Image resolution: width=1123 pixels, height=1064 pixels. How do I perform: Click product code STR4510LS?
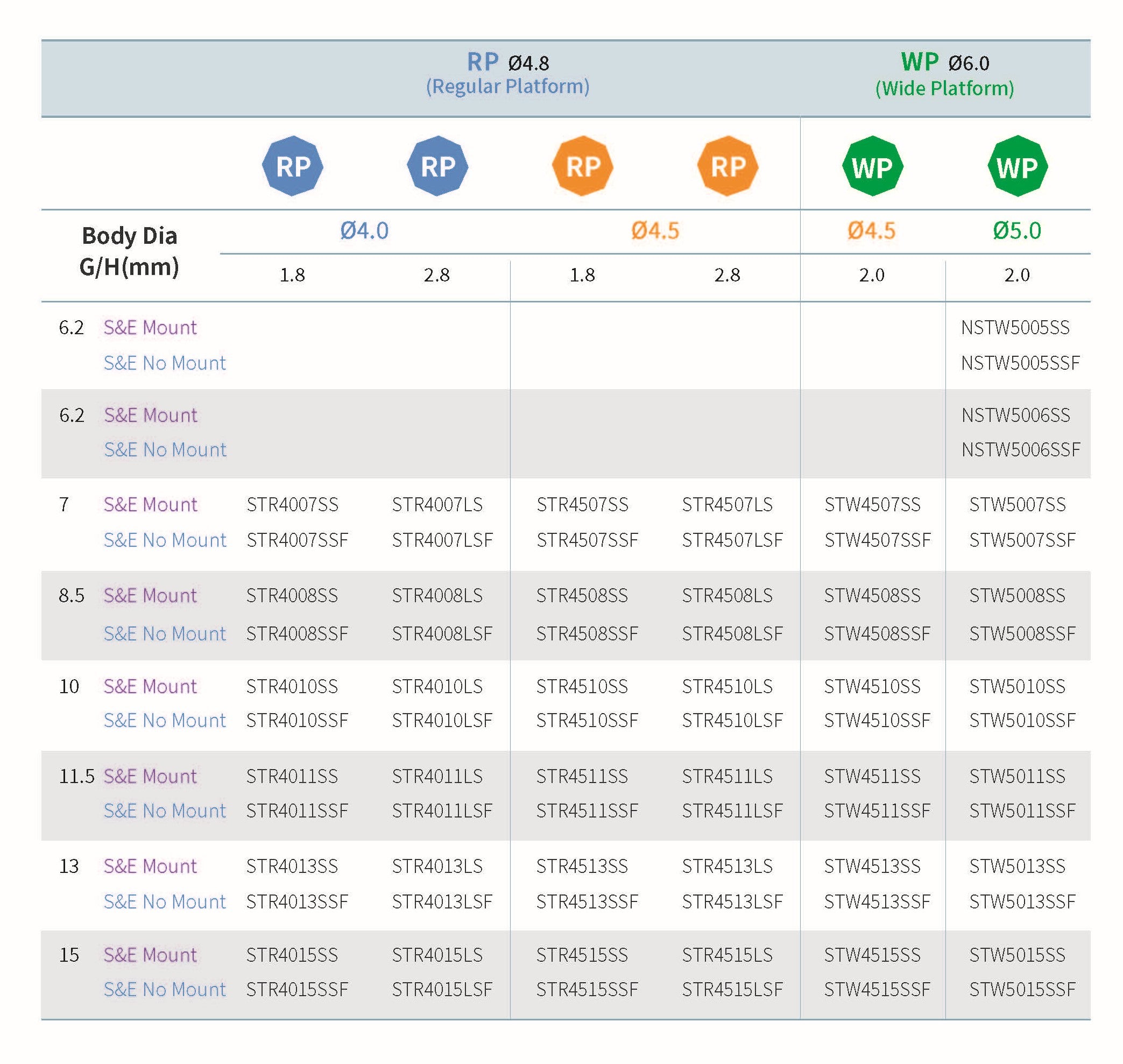point(727,686)
